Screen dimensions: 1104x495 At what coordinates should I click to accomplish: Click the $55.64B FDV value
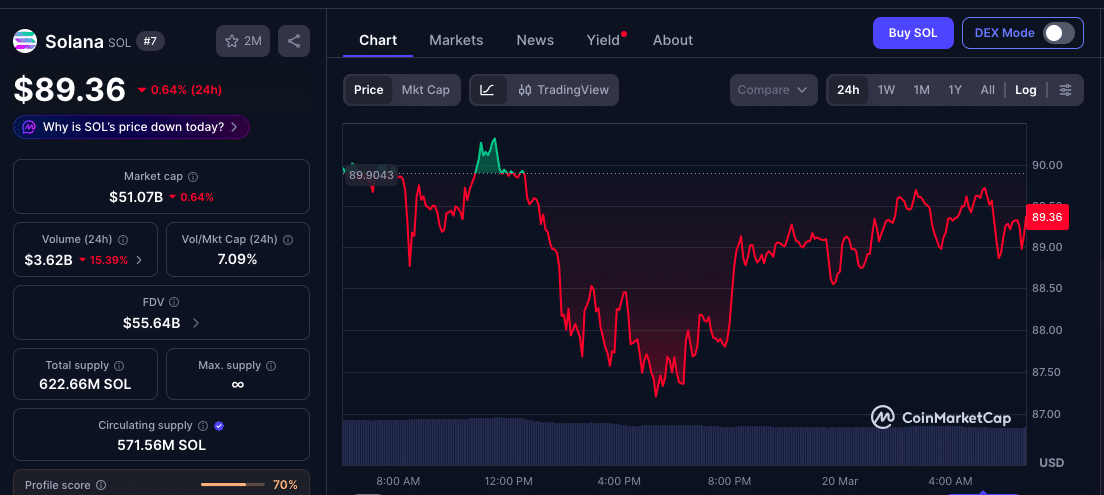pyautogui.click(x=151, y=323)
